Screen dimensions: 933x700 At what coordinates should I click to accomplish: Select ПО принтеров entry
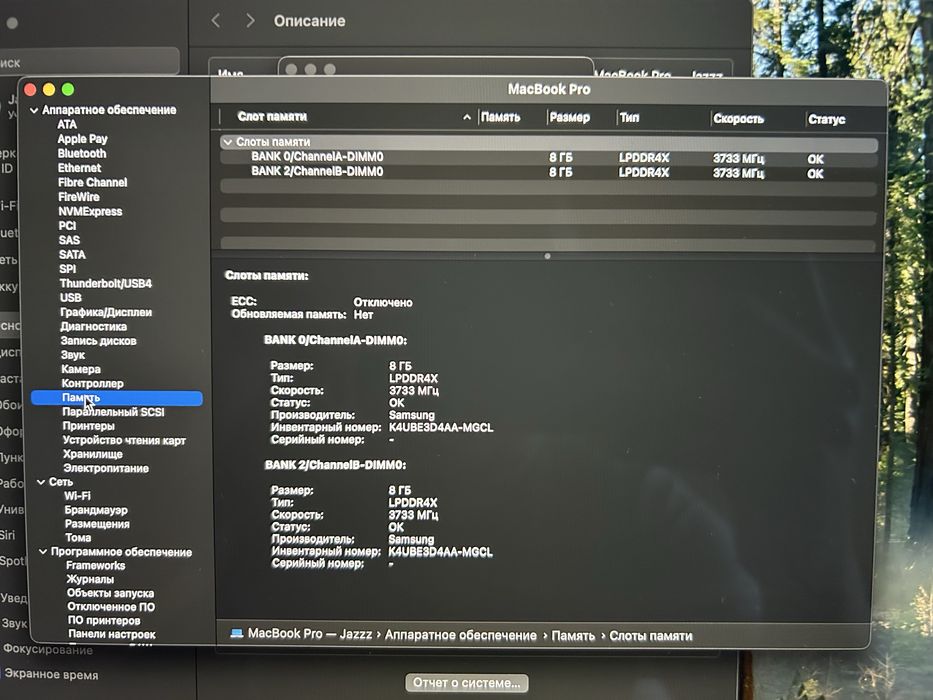pos(104,620)
